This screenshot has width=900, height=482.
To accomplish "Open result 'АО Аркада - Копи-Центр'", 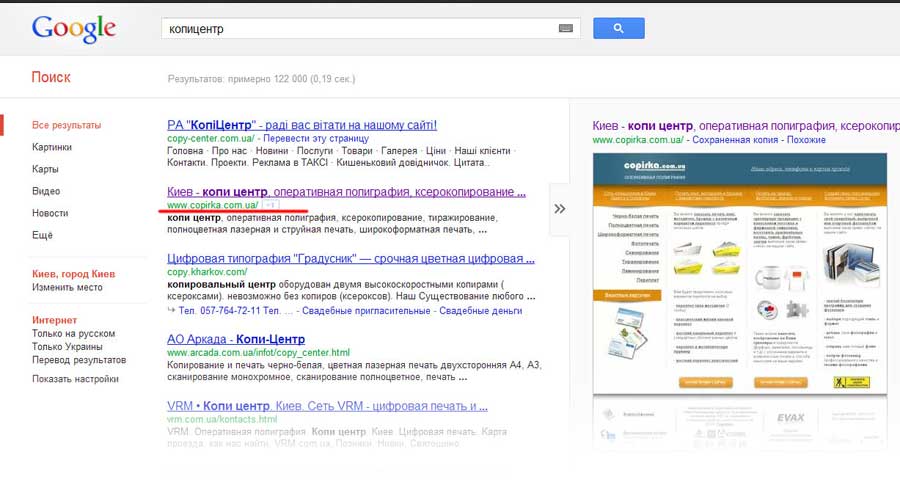I will click(236, 339).
